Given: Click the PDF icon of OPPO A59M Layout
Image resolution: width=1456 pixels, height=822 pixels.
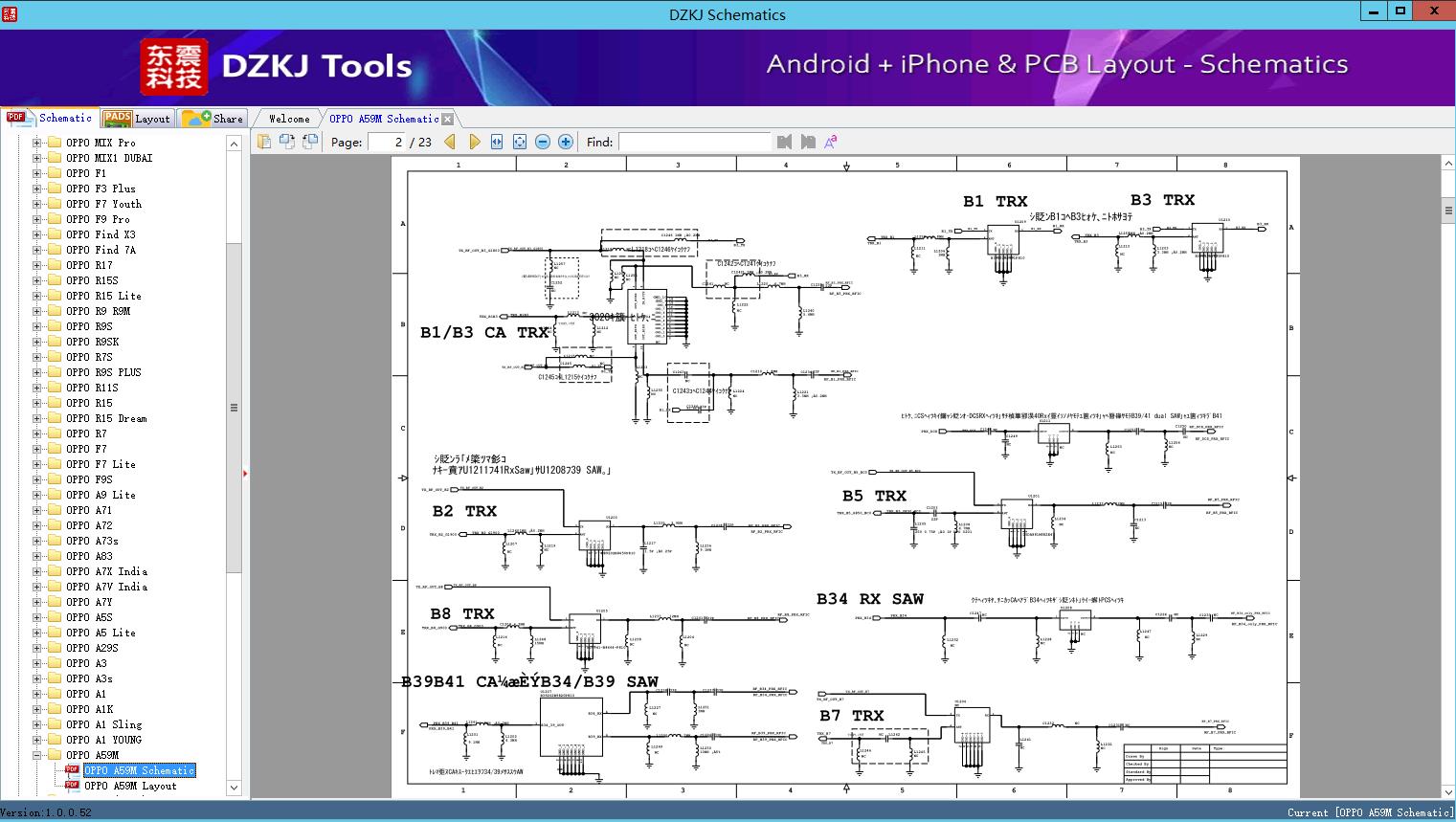Looking at the screenshot, I should pyautogui.click(x=72, y=786).
